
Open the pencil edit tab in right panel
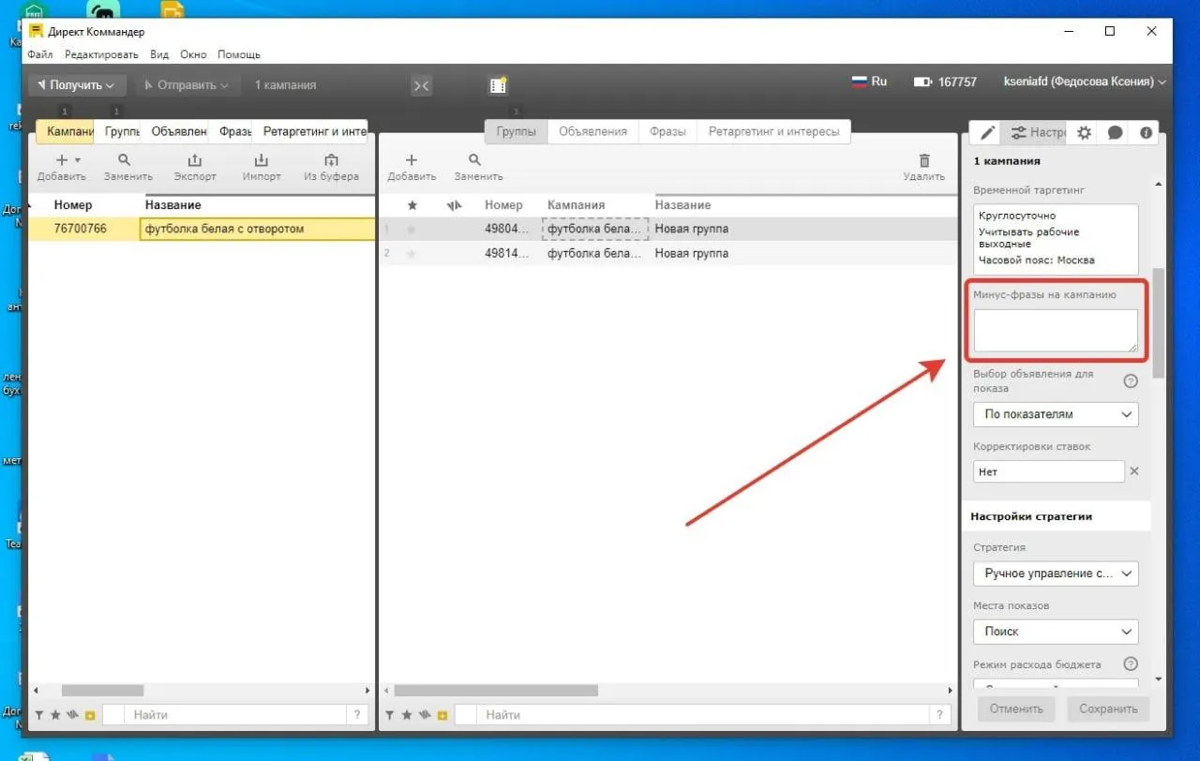[987, 133]
